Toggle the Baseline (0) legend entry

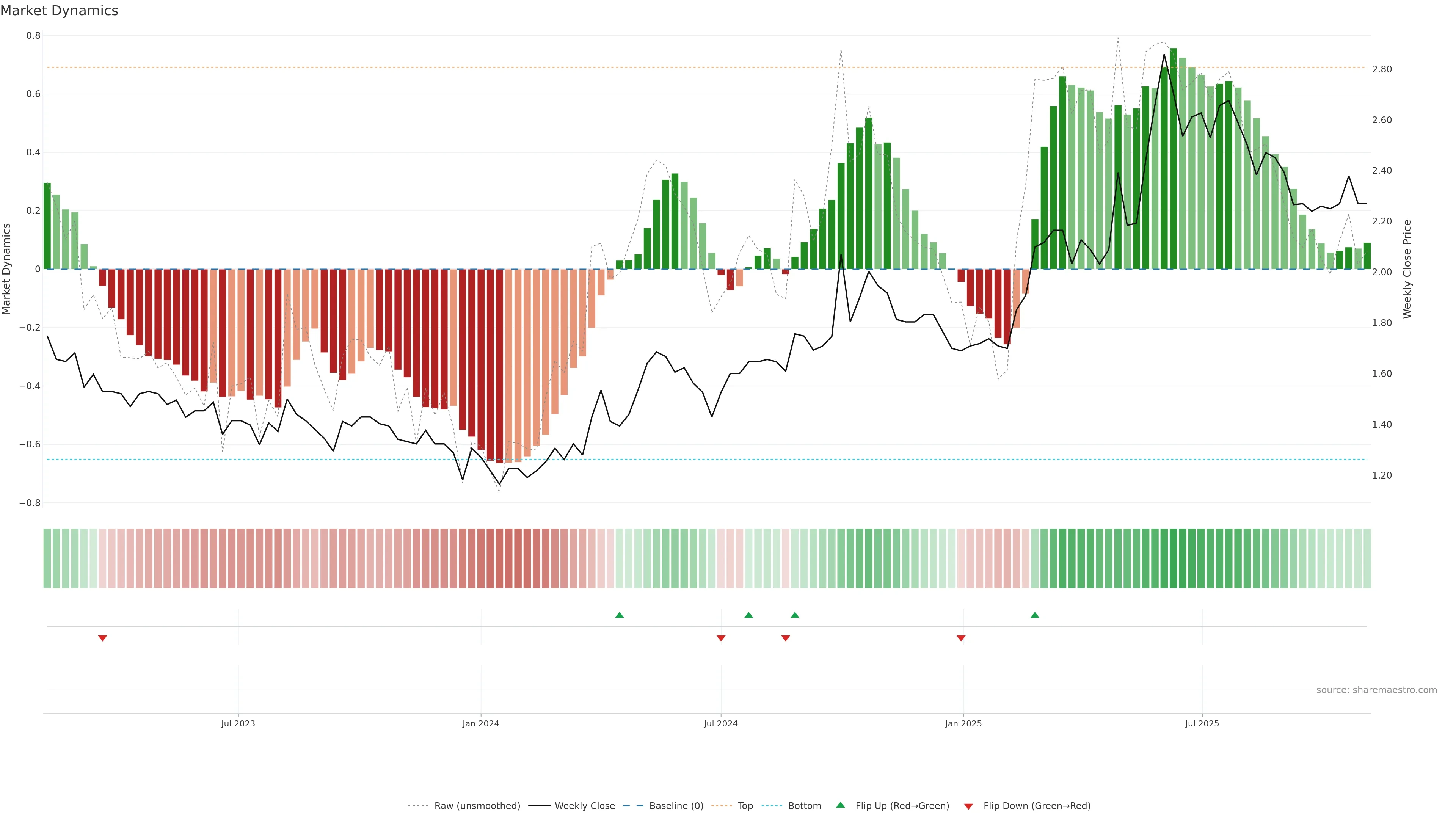tap(676, 805)
